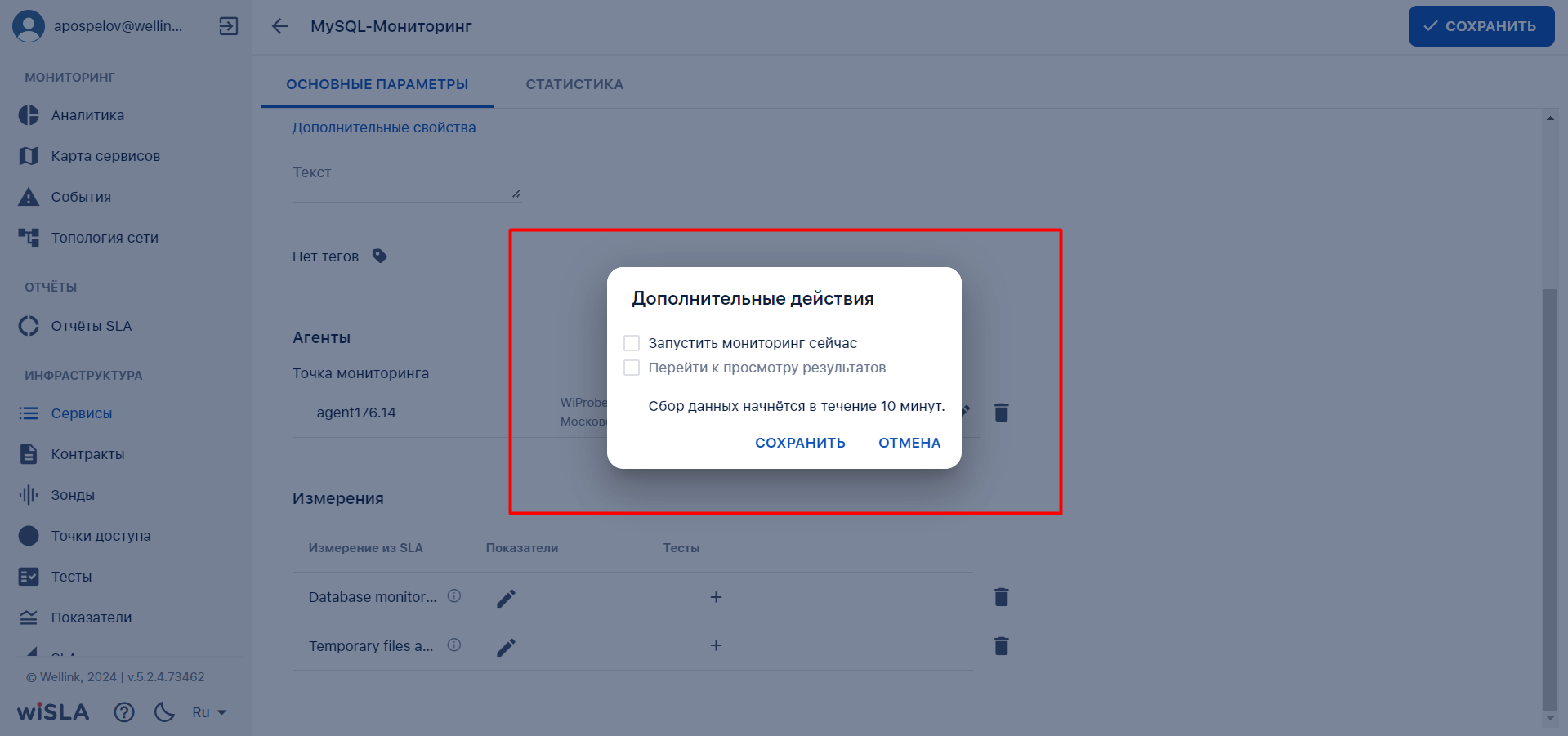Click Temporary files a... measurement name
Viewport: 1568px width, 736px height.
pos(371,646)
